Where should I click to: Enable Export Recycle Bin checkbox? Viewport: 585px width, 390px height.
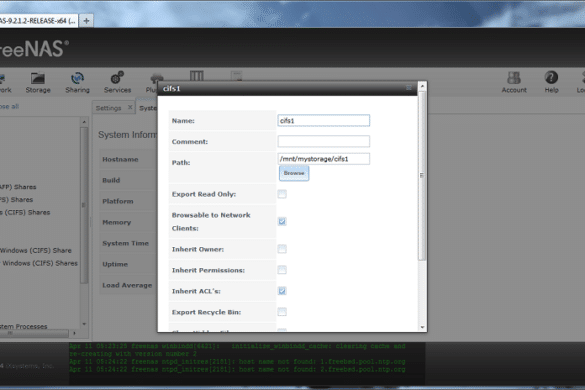tap(282, 312)
